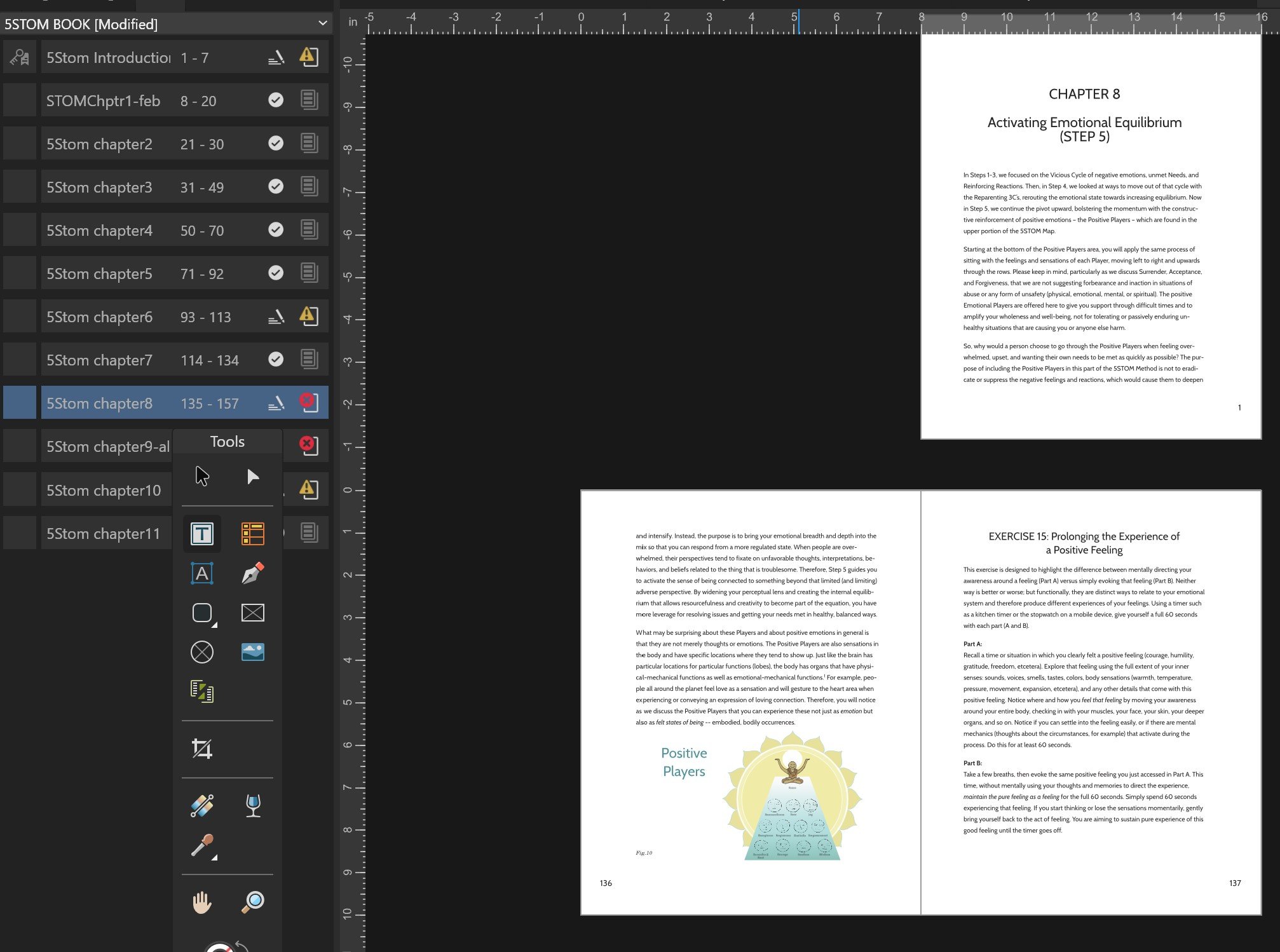
Task: Switch to the Node selection tool
Action: 252,475
